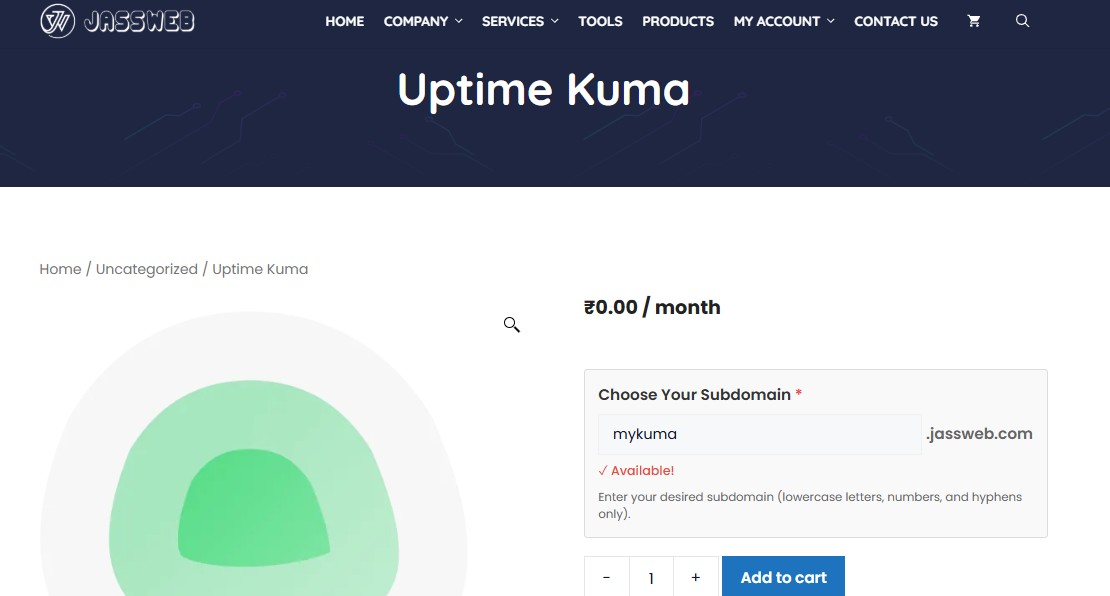The width and height of the screenshot is (1110, 596).
Task: Click the Add to cart button
Action: [x=784, y=577]
